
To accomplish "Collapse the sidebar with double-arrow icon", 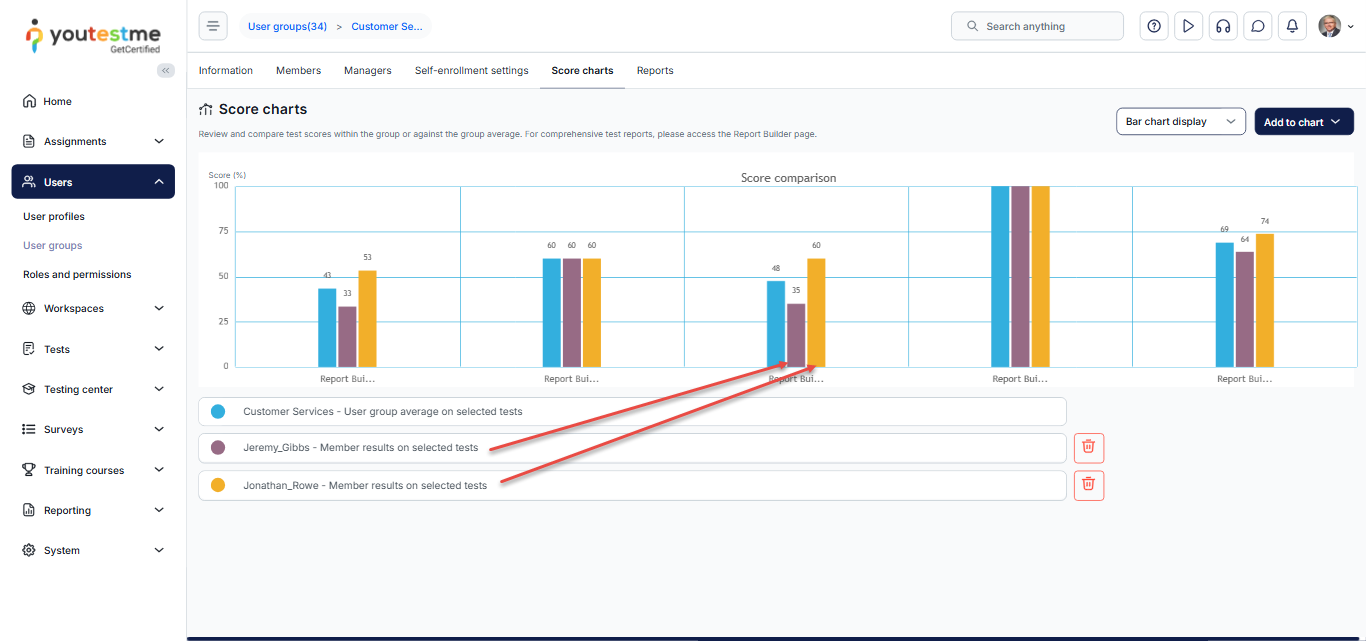I will 166,70.
